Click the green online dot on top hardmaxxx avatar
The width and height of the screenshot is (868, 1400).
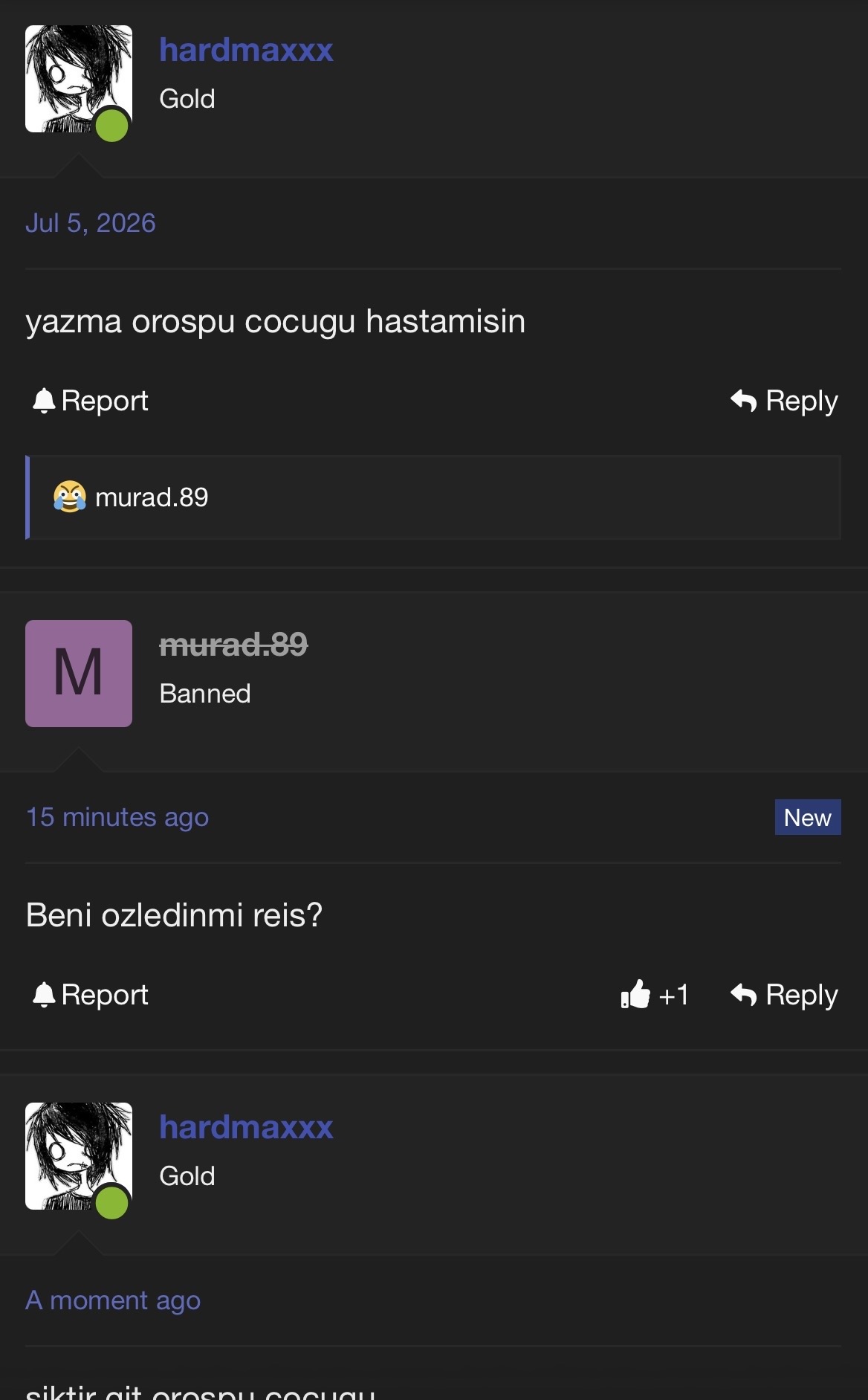coord(112,124)
